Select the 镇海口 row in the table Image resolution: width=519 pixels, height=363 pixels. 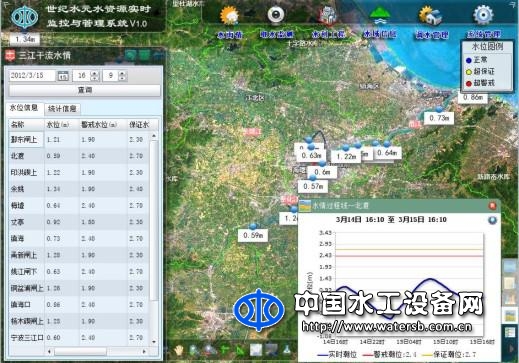[79, 305]
